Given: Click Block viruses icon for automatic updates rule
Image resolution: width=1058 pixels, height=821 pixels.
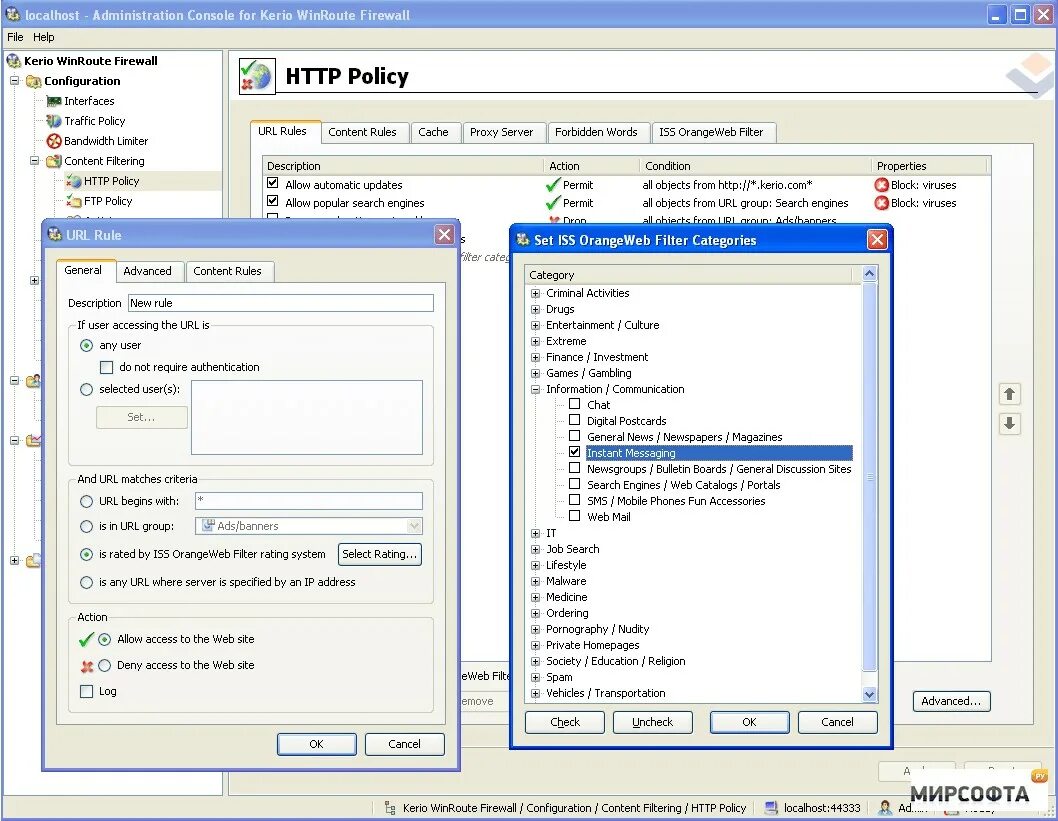Looking at the screenshot, I should point(881,185).
